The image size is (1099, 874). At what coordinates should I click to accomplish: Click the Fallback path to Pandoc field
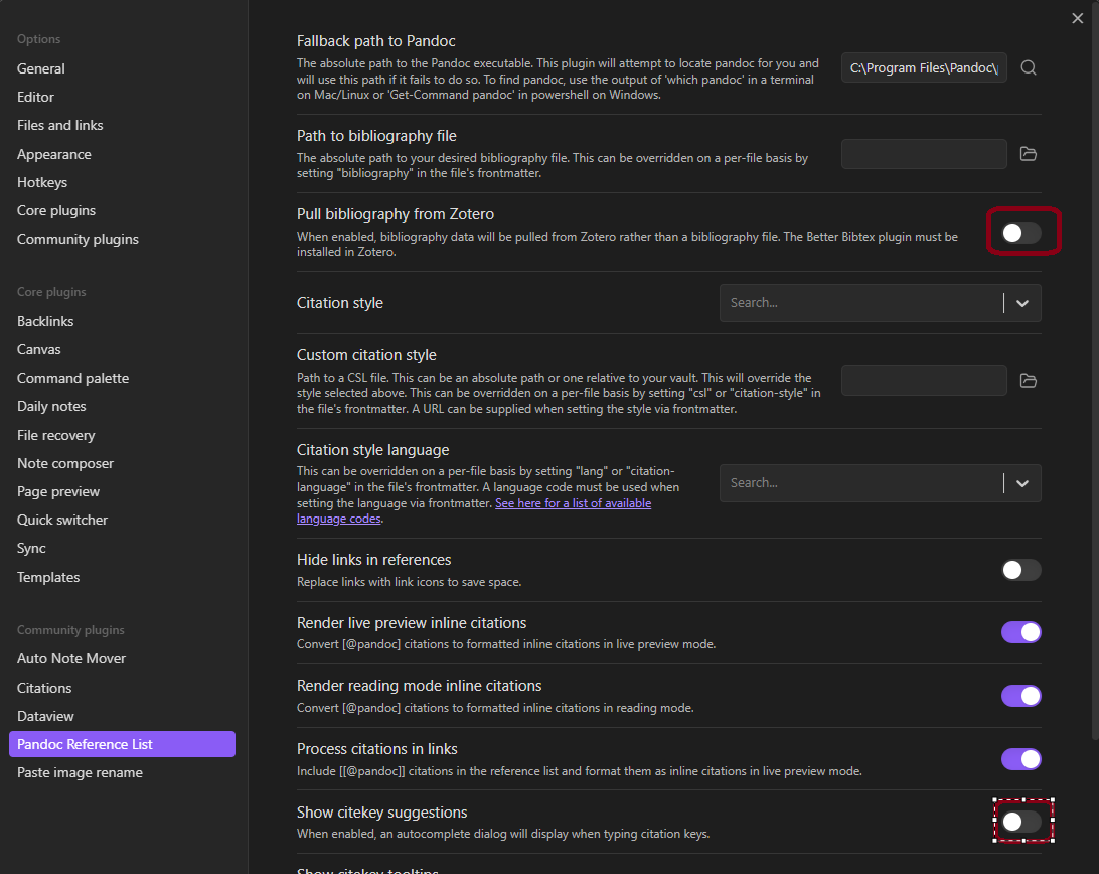[x=923, y=68]
